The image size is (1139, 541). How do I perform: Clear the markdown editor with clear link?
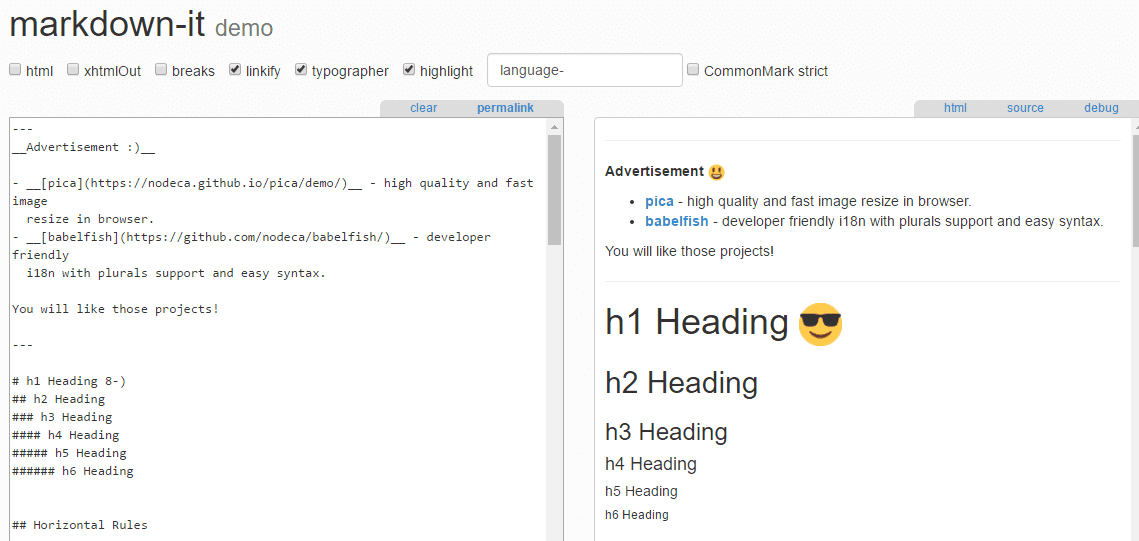[423, 108]
